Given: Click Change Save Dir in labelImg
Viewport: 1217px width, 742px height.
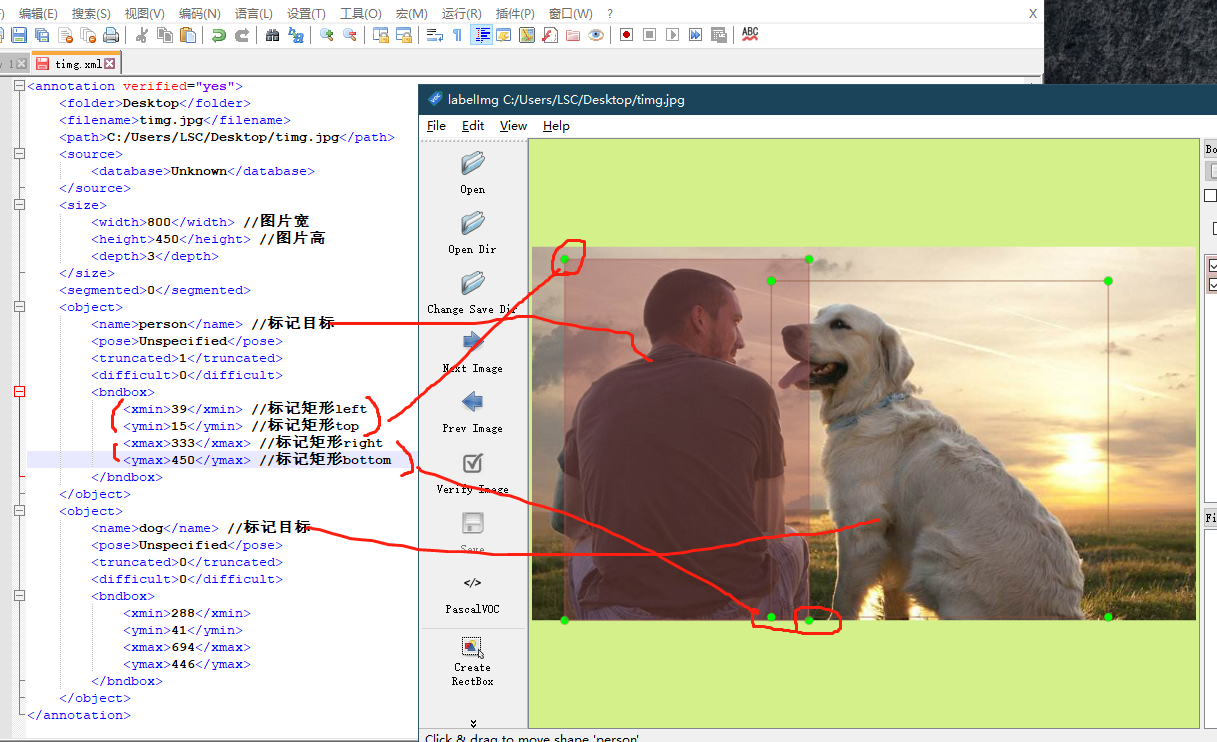Looking at the screenshot, I should tap(473, 292).
